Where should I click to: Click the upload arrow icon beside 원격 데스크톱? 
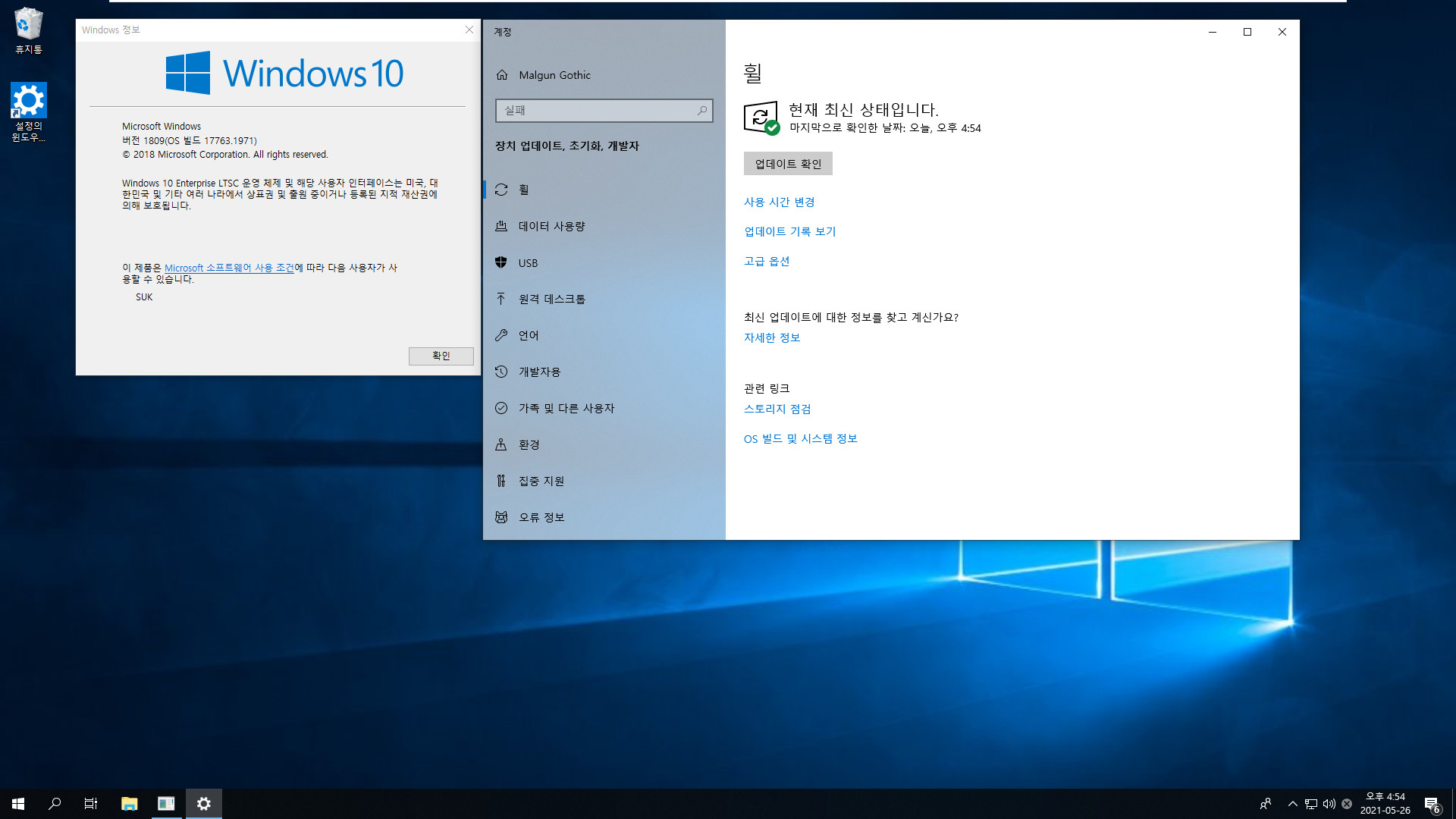501,299
